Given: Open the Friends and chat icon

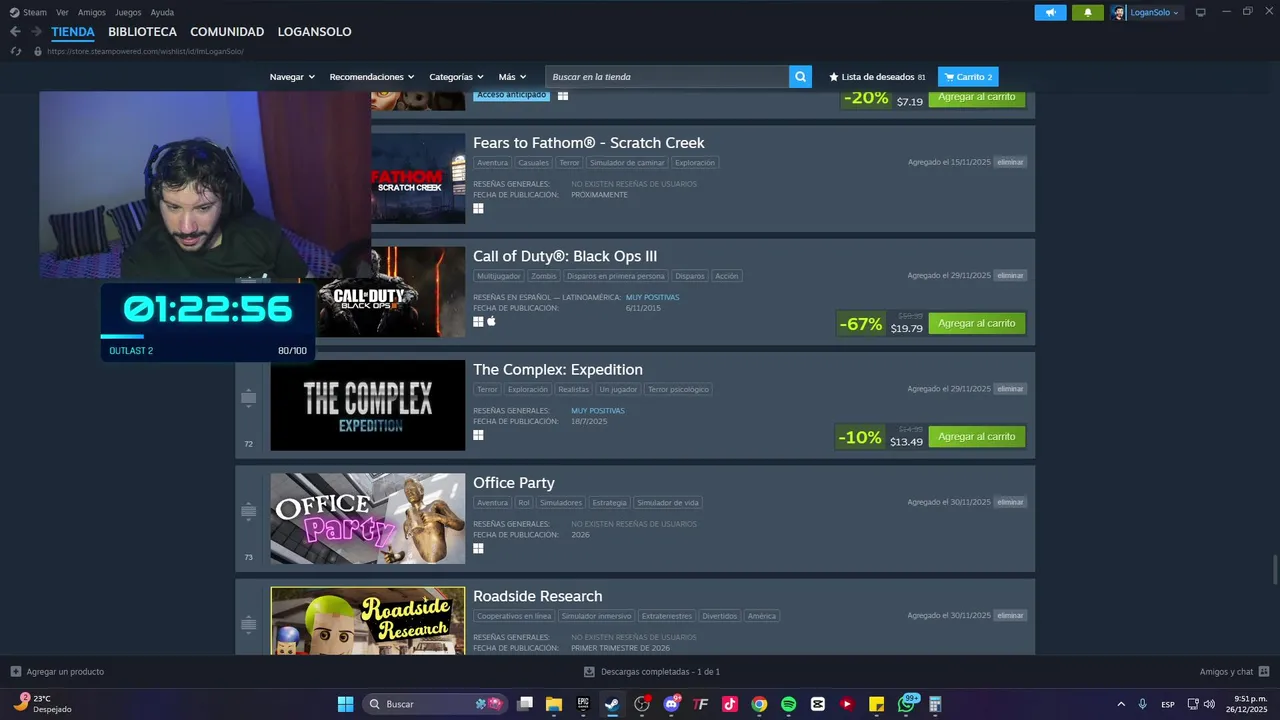Looking at the screenshot, I should tap(1264, 672).
